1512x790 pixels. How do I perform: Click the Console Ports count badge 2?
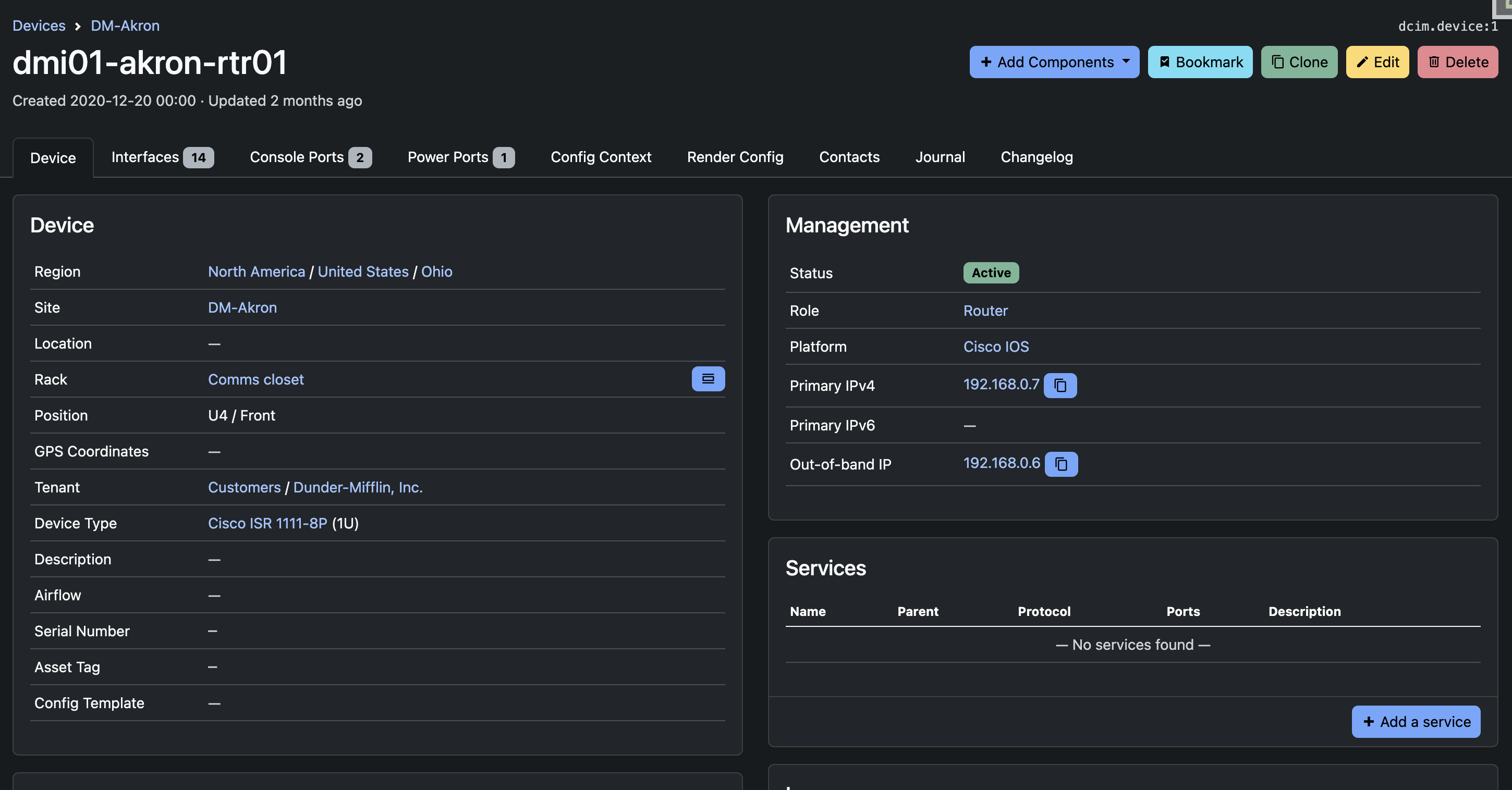pyautogui.click(x=360, y=157)
